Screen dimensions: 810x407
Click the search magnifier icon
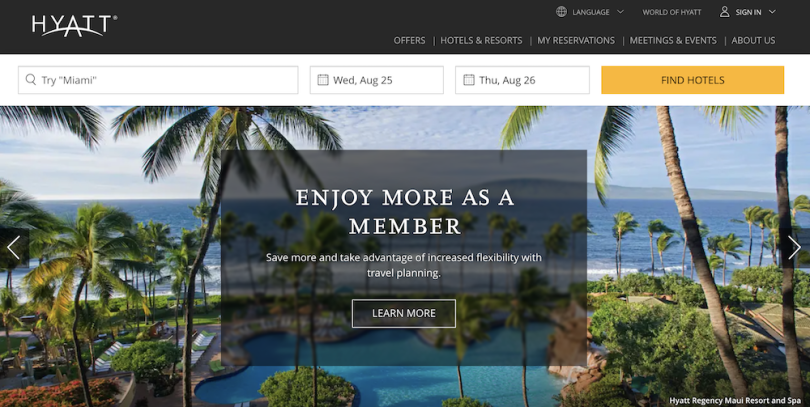click(x=31, y=80)
